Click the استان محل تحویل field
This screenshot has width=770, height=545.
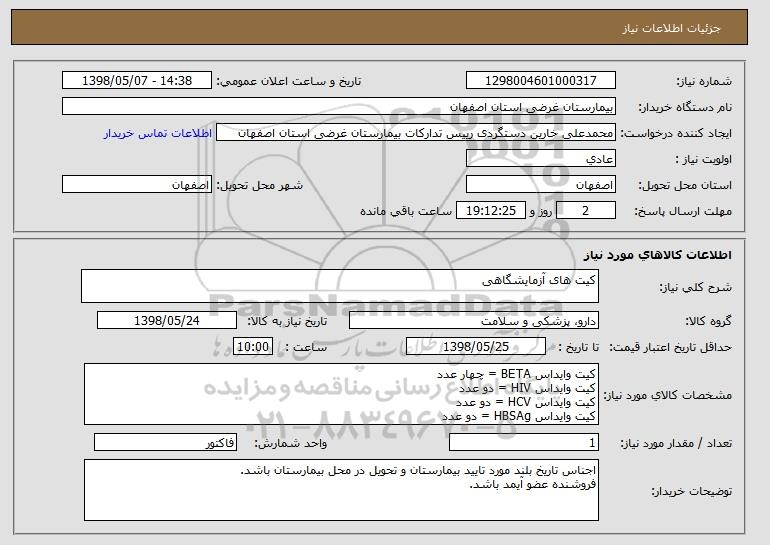coord(541,185)
